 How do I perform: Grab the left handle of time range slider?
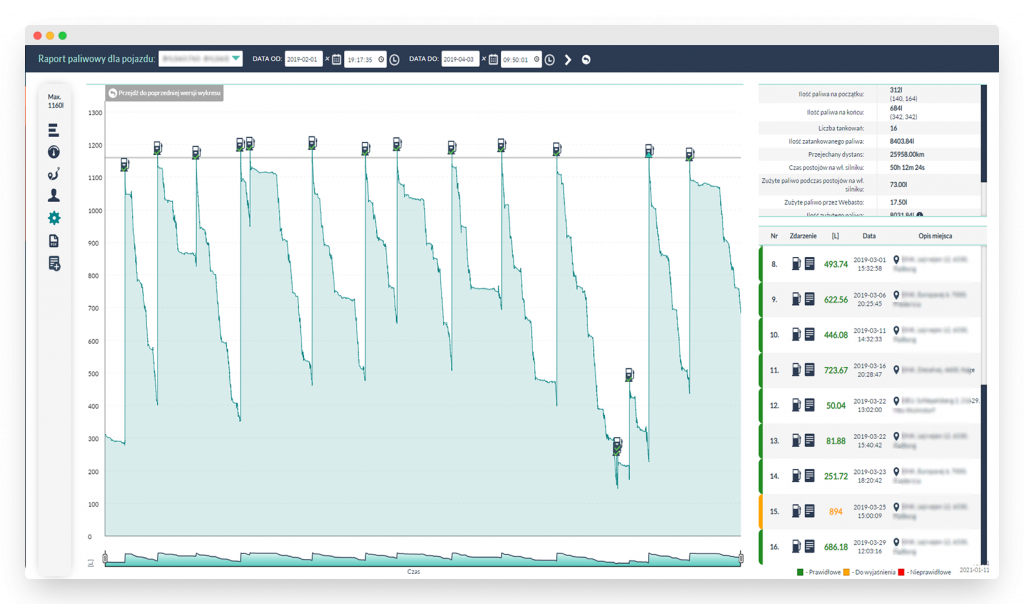point(105,558)
